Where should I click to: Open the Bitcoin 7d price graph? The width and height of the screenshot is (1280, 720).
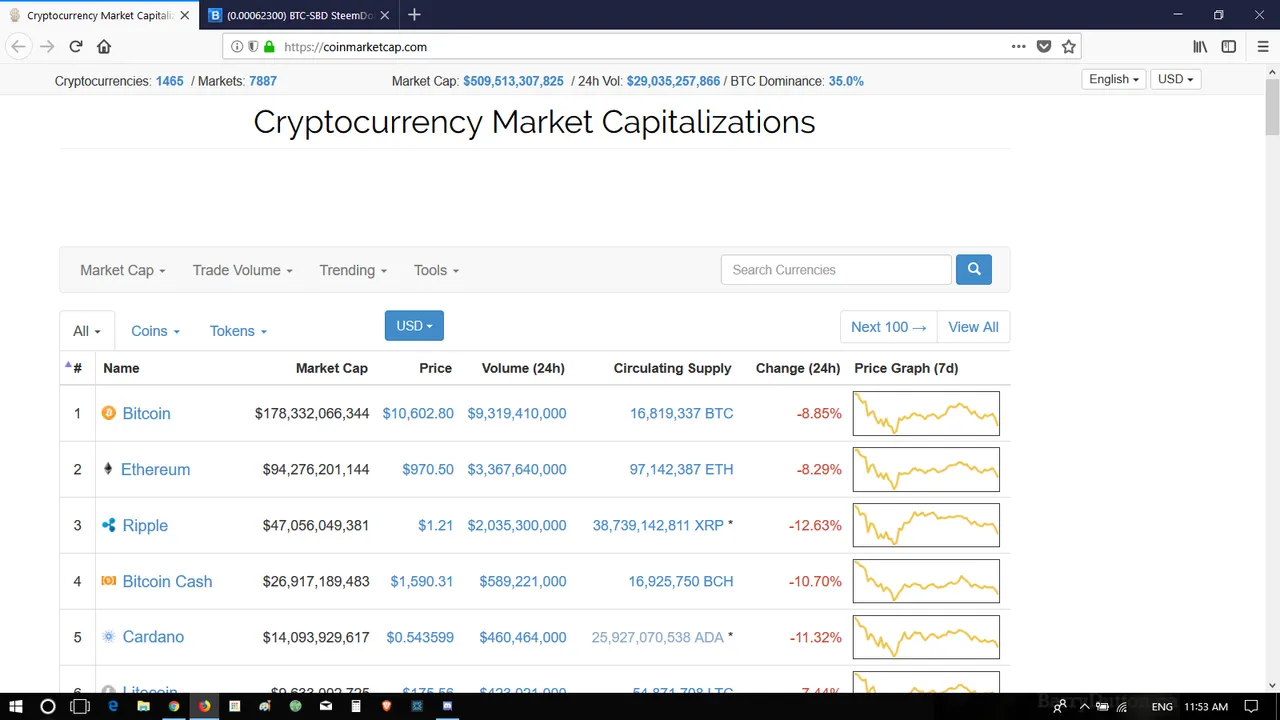pyautogui.click(x=926, y=413)
